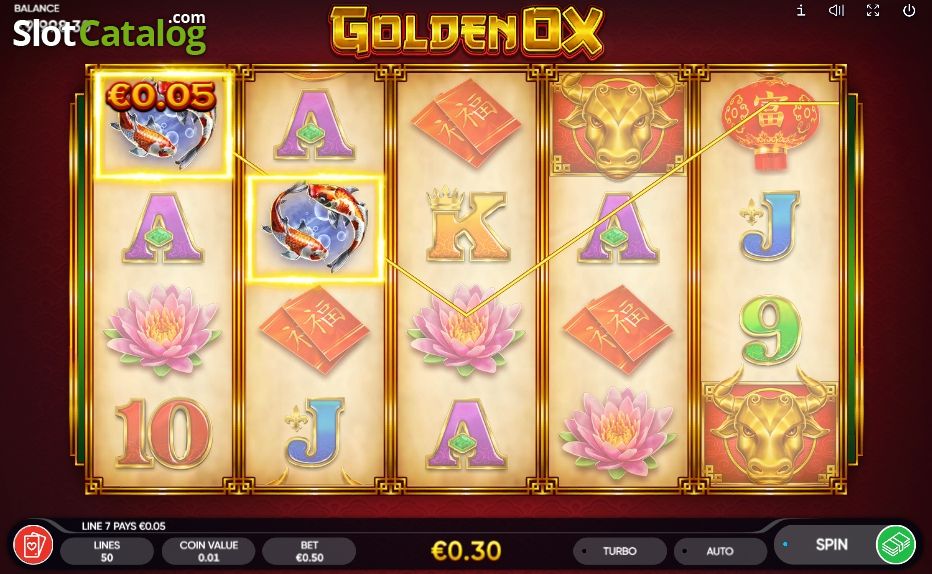Change the Coin Value 0.01 setting
This screenshot has height=574, width=932.
click(x=209, y=551)
